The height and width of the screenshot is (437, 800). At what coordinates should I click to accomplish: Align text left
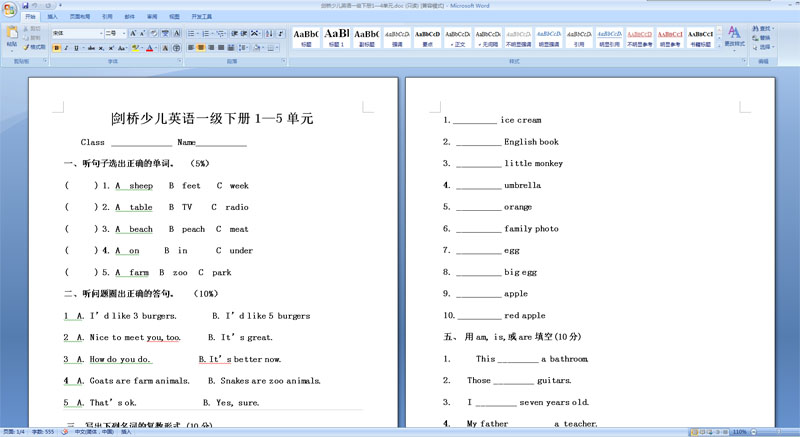tap(191, 48)
